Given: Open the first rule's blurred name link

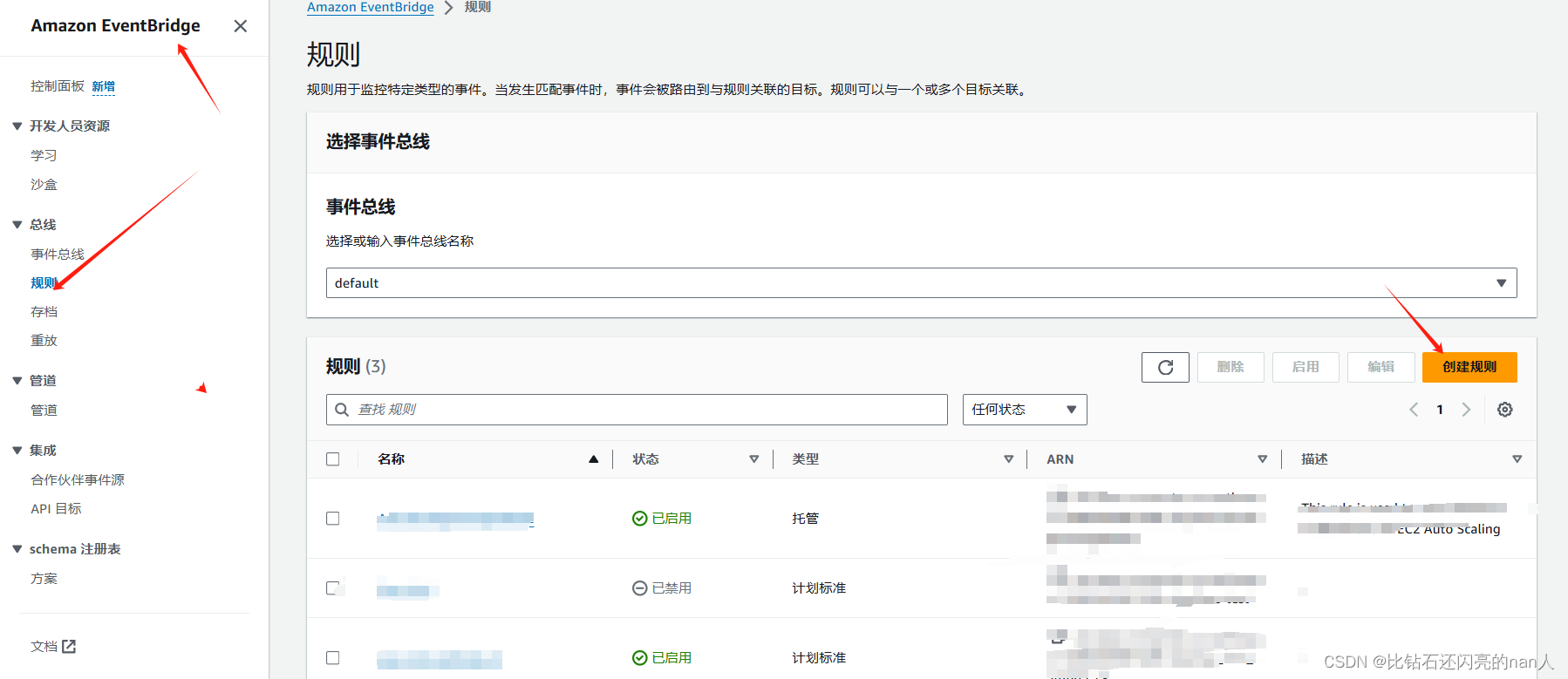Looking at the screenshot, I should [455, 519].
